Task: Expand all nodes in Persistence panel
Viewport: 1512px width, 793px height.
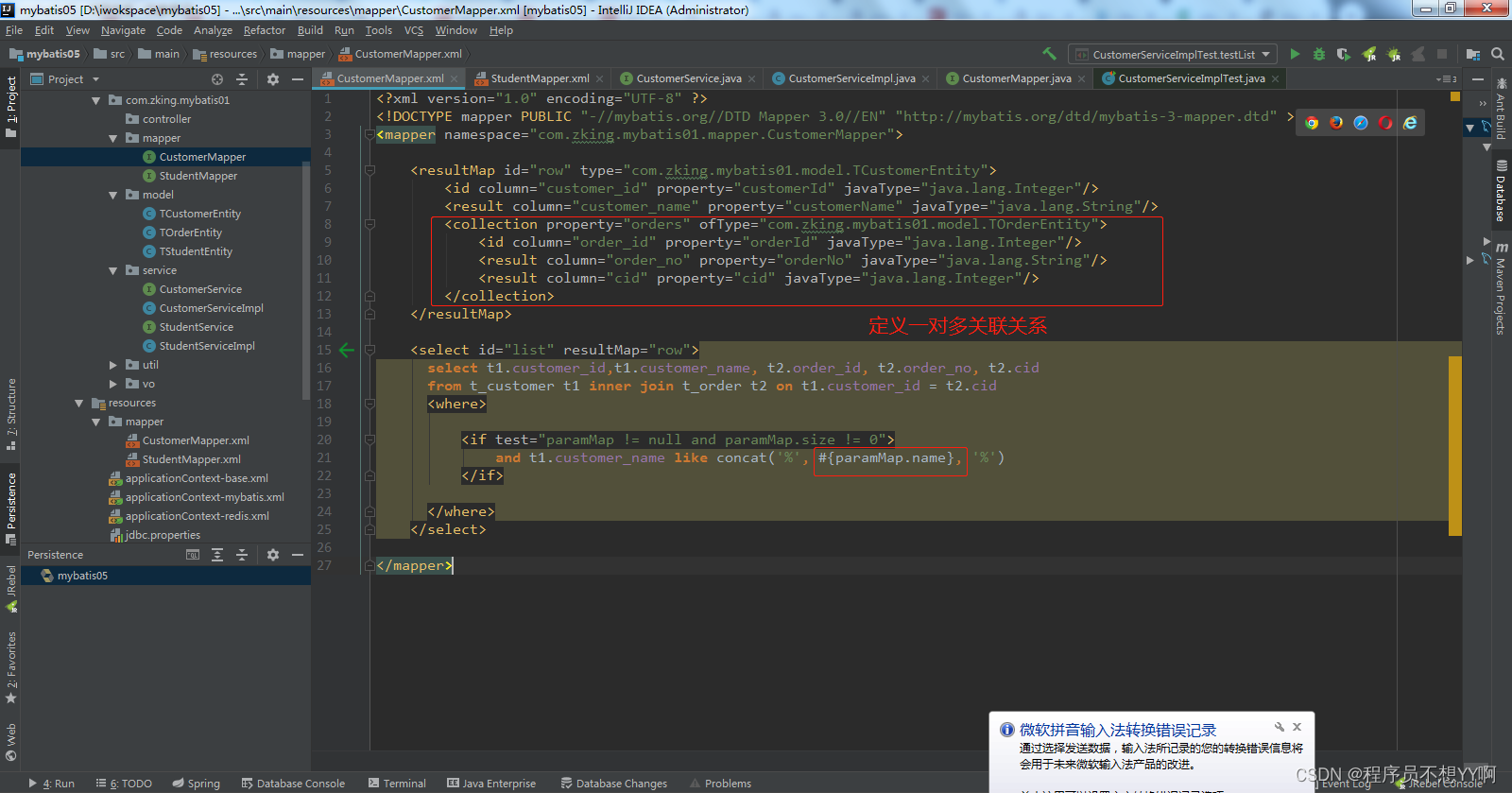Action: pos(217,555)
